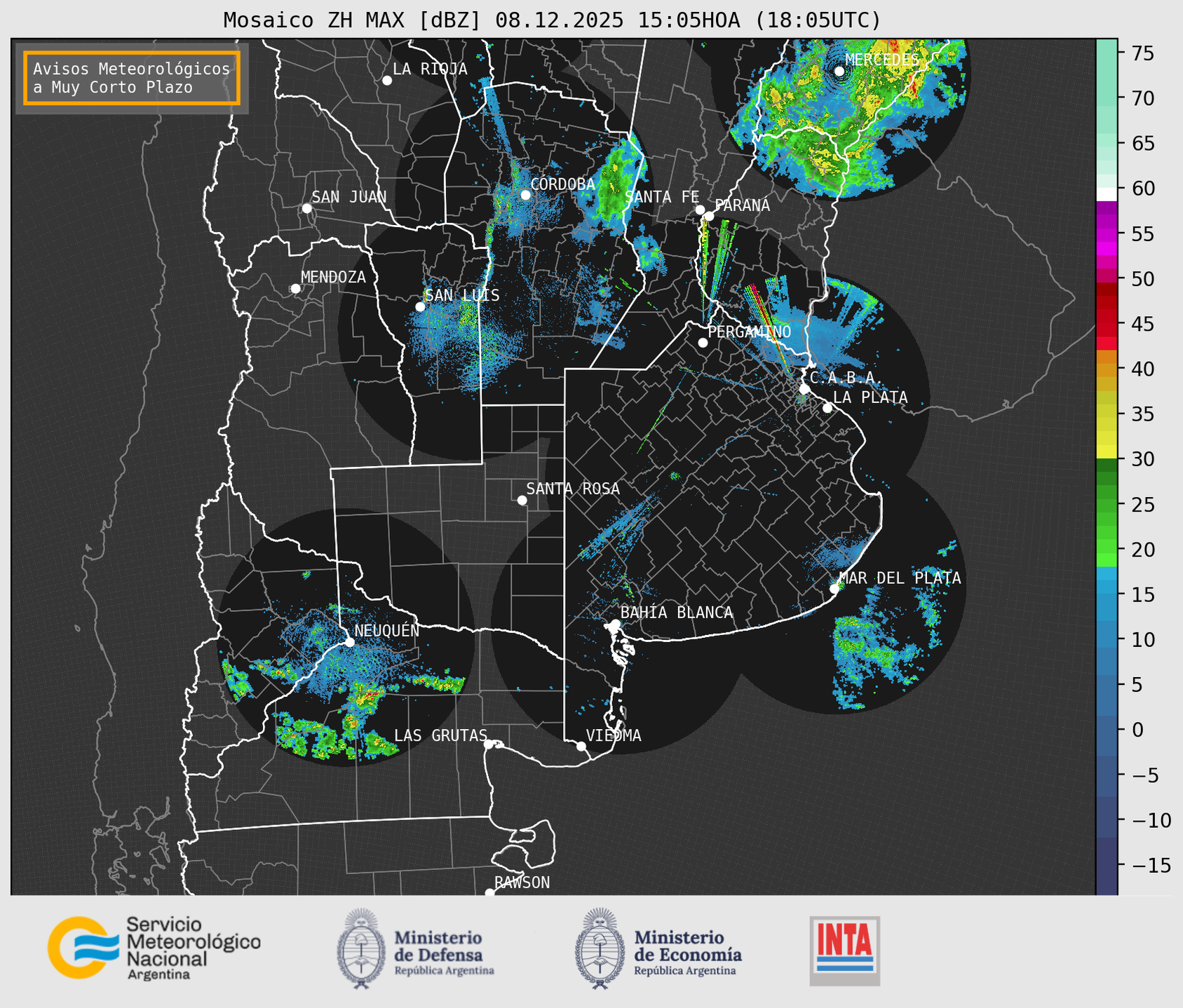The image size is (1183, 1008).
Task: Click the SAN JUAN label text
Action: 349,197
